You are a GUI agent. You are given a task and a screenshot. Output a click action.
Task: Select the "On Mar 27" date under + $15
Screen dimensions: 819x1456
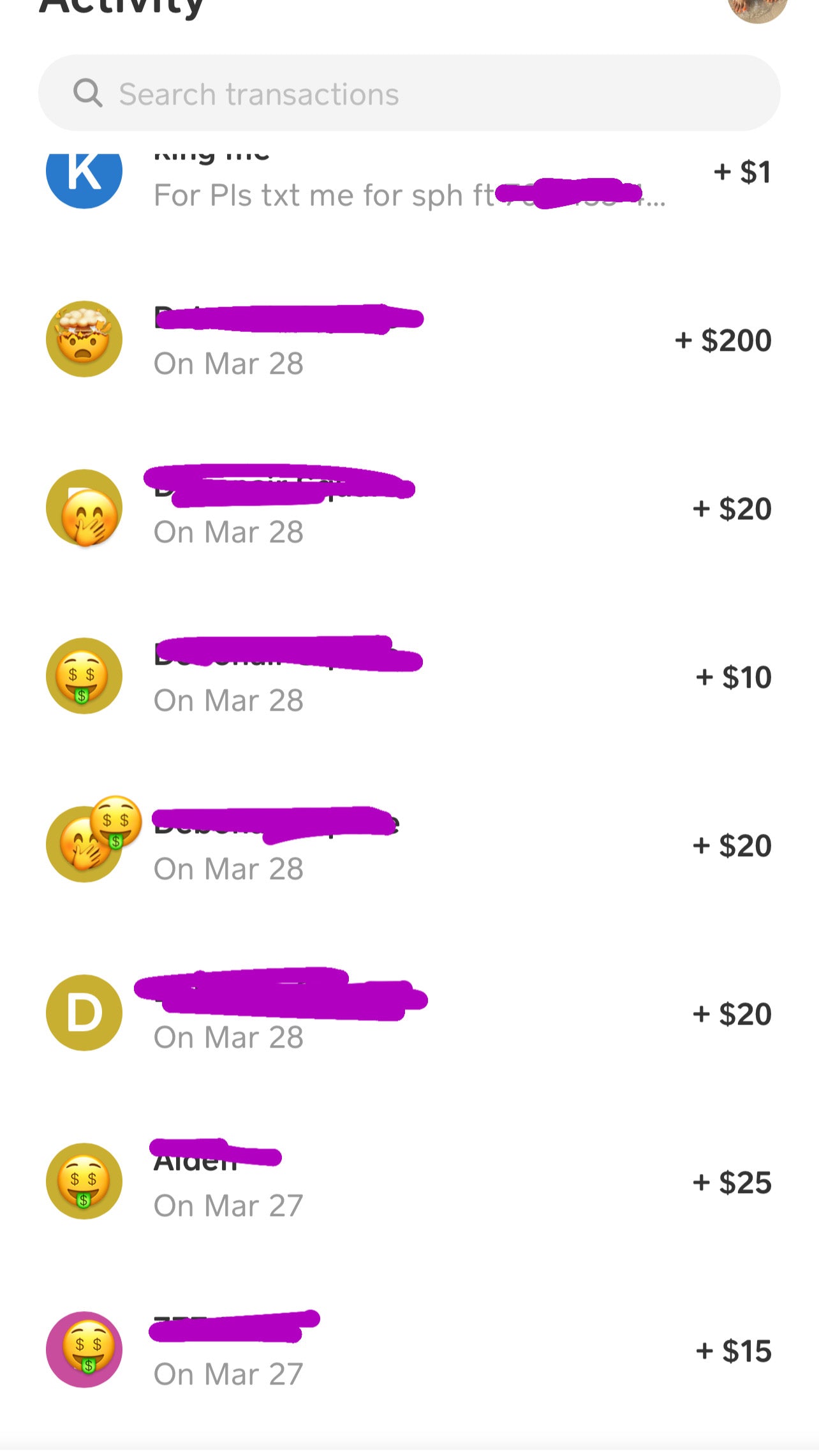(x=228, y=1374)
